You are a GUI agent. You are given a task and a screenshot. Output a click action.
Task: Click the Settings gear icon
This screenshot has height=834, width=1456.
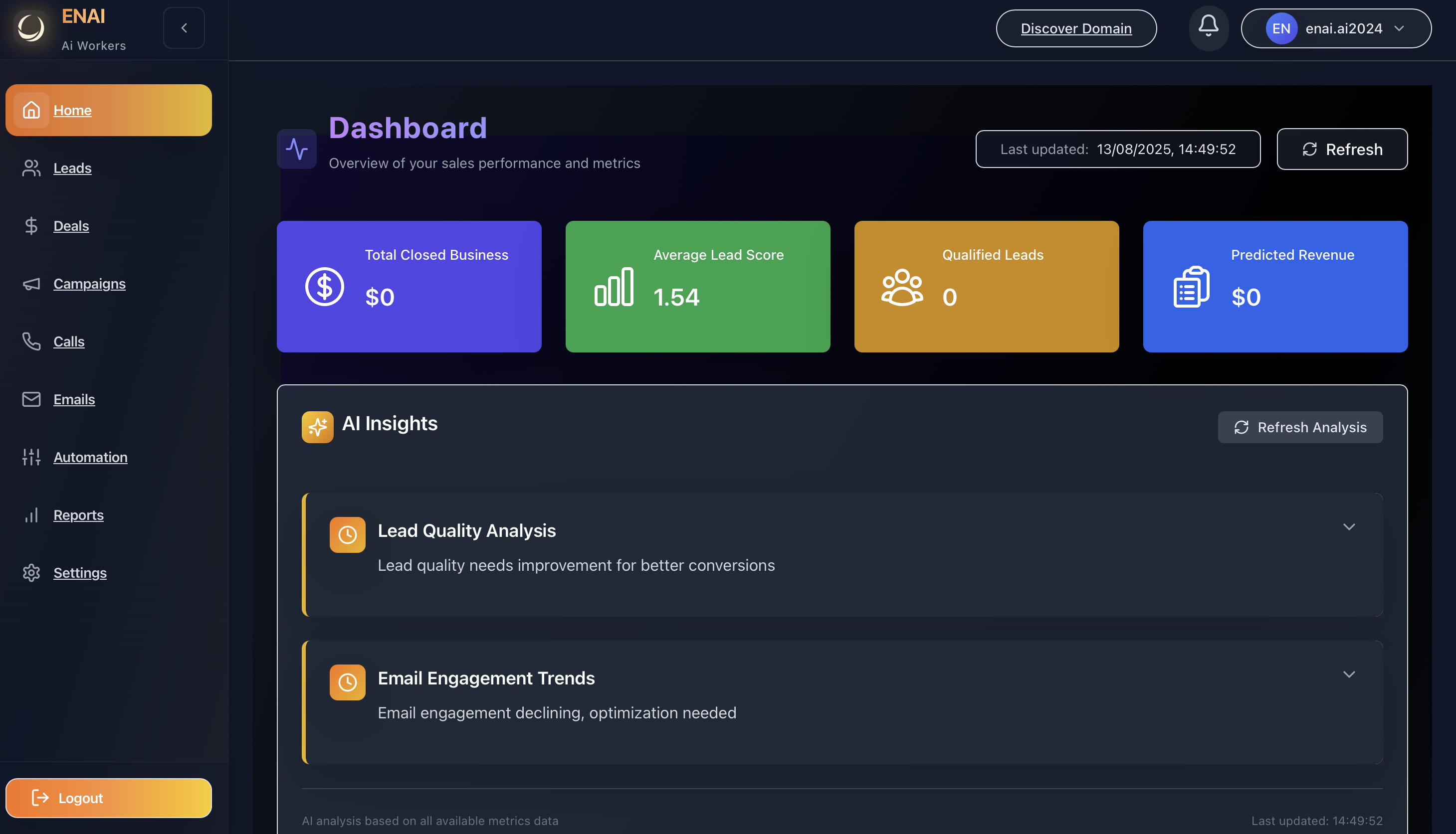[31, 572]
